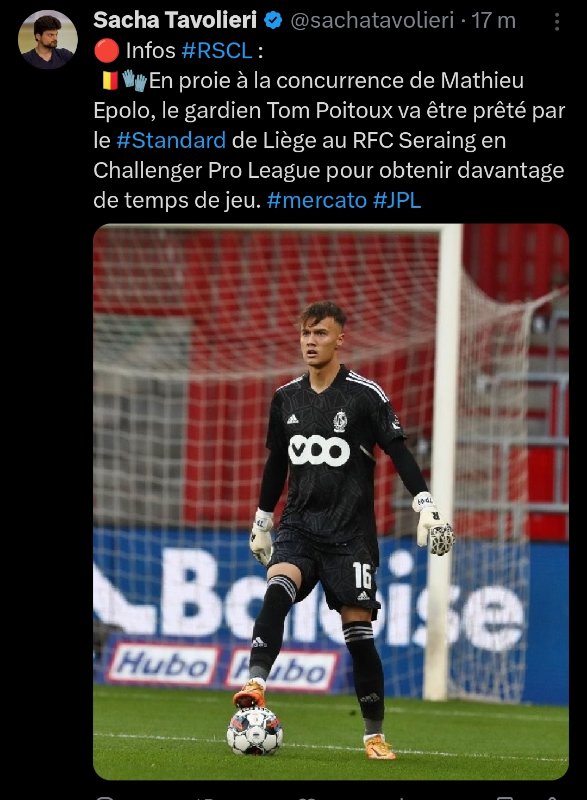The image size is (587, 800).
Task: Click the left Hubo advertising board
Action: [164, 664]
